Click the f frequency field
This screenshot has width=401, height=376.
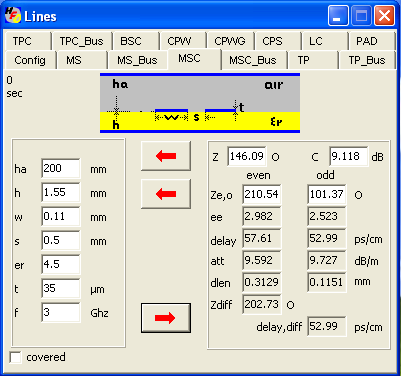tap(61, 312)
